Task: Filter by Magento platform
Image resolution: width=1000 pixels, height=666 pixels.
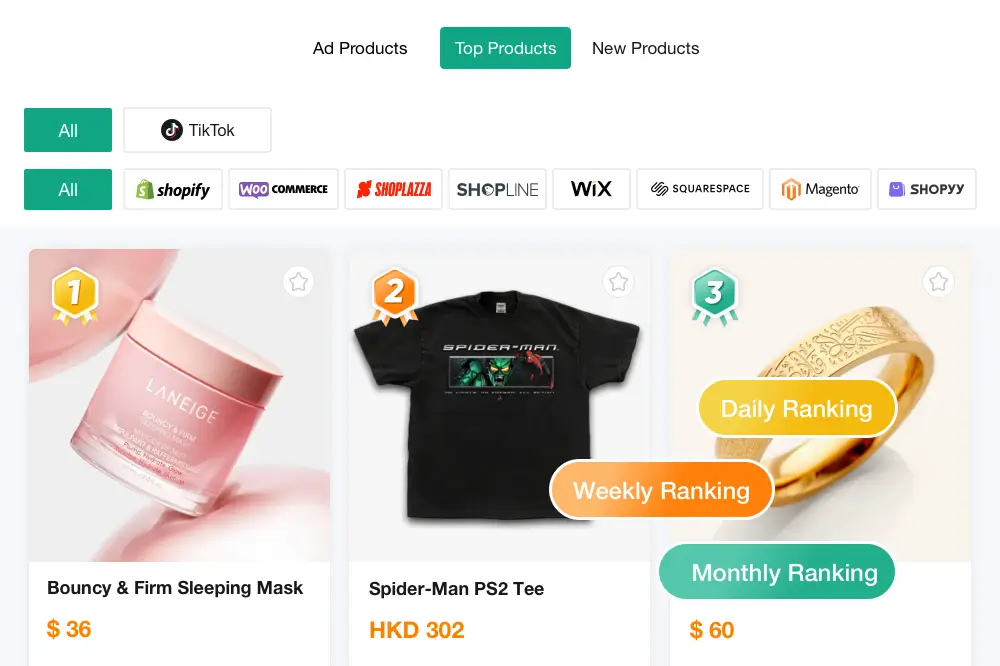Action: click(x=820, y=189)
